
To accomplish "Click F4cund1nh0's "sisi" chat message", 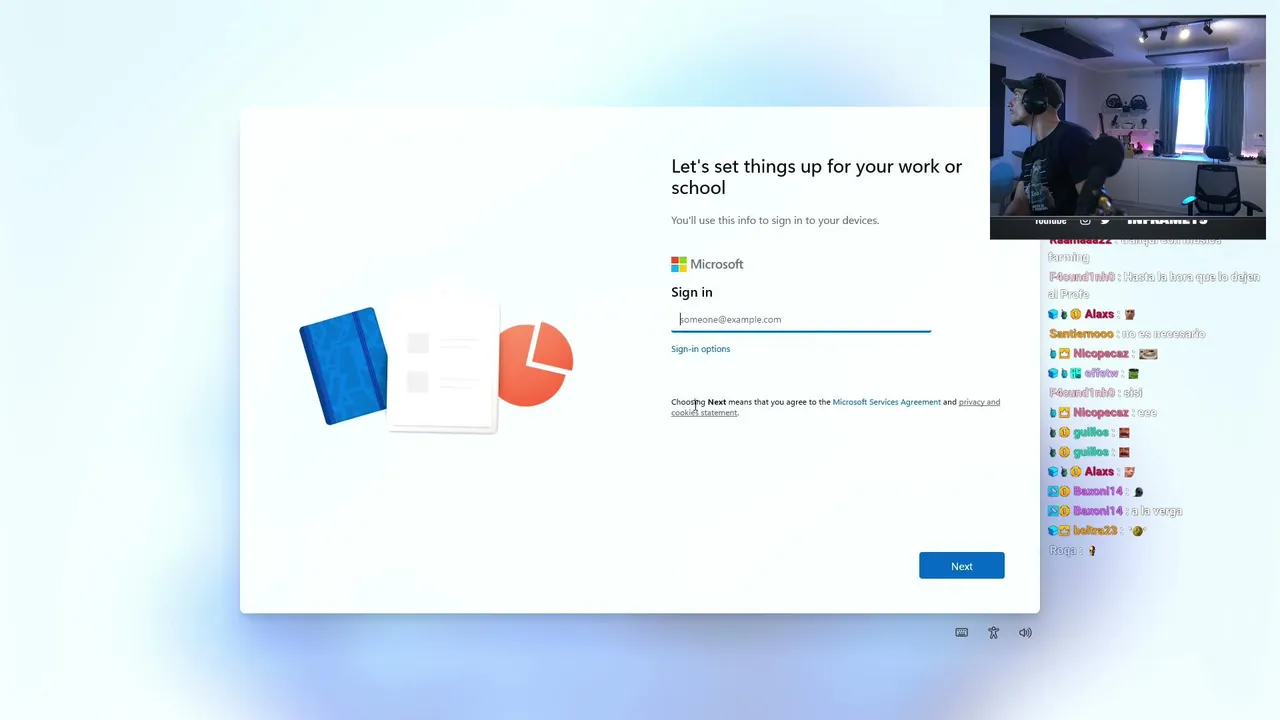I will pyautogui.click(x=1095, y=393).
